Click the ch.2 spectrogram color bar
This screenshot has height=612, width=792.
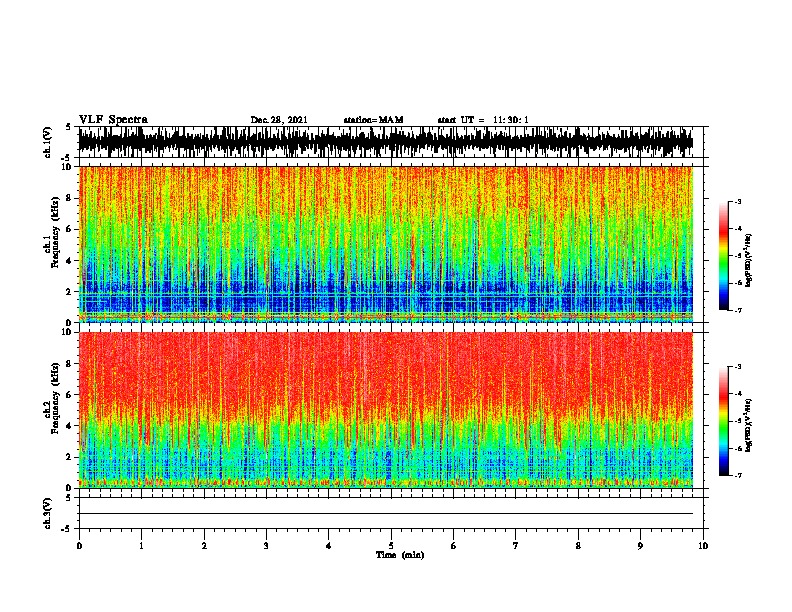(724, 421)
